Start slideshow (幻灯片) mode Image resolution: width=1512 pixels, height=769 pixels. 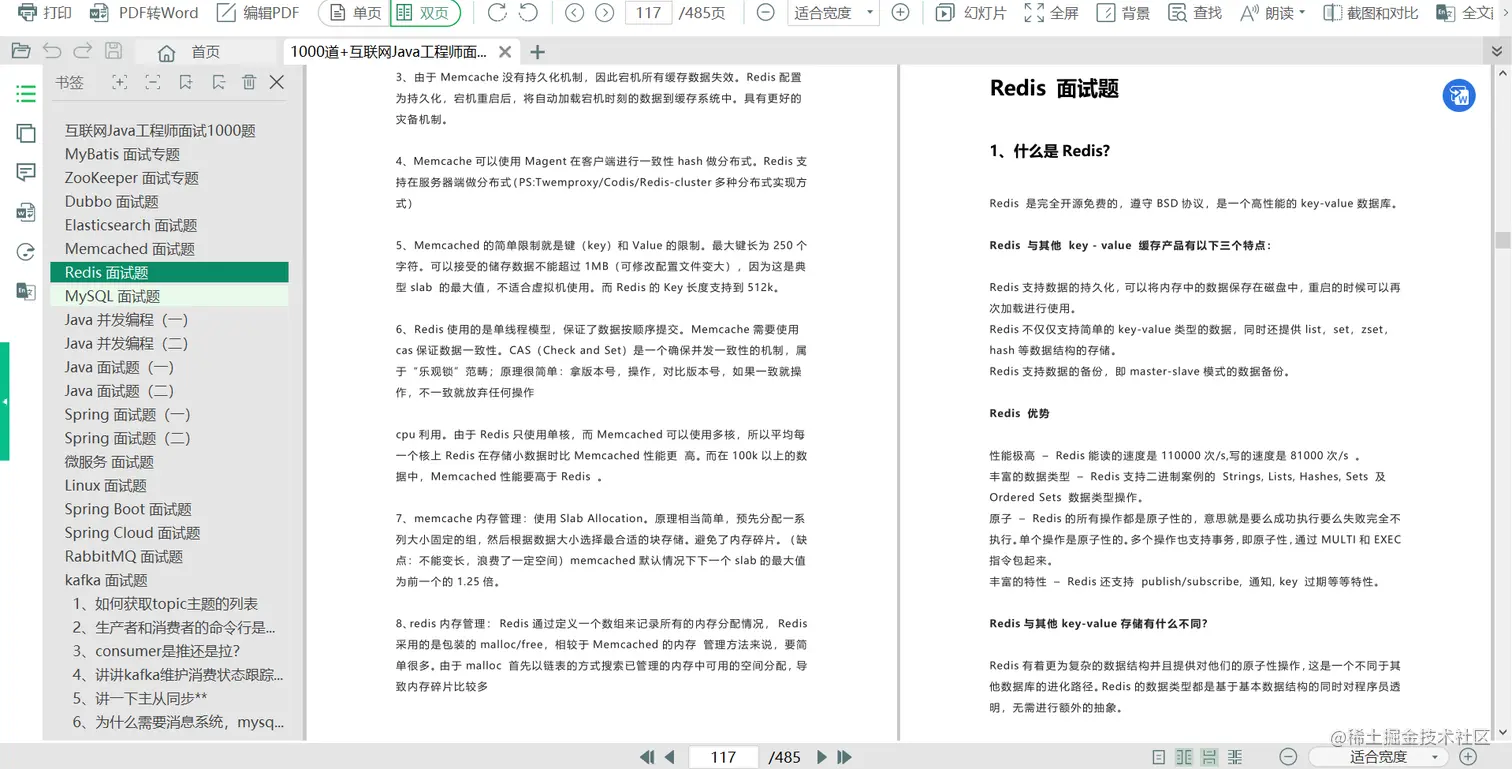coord(971,13)
